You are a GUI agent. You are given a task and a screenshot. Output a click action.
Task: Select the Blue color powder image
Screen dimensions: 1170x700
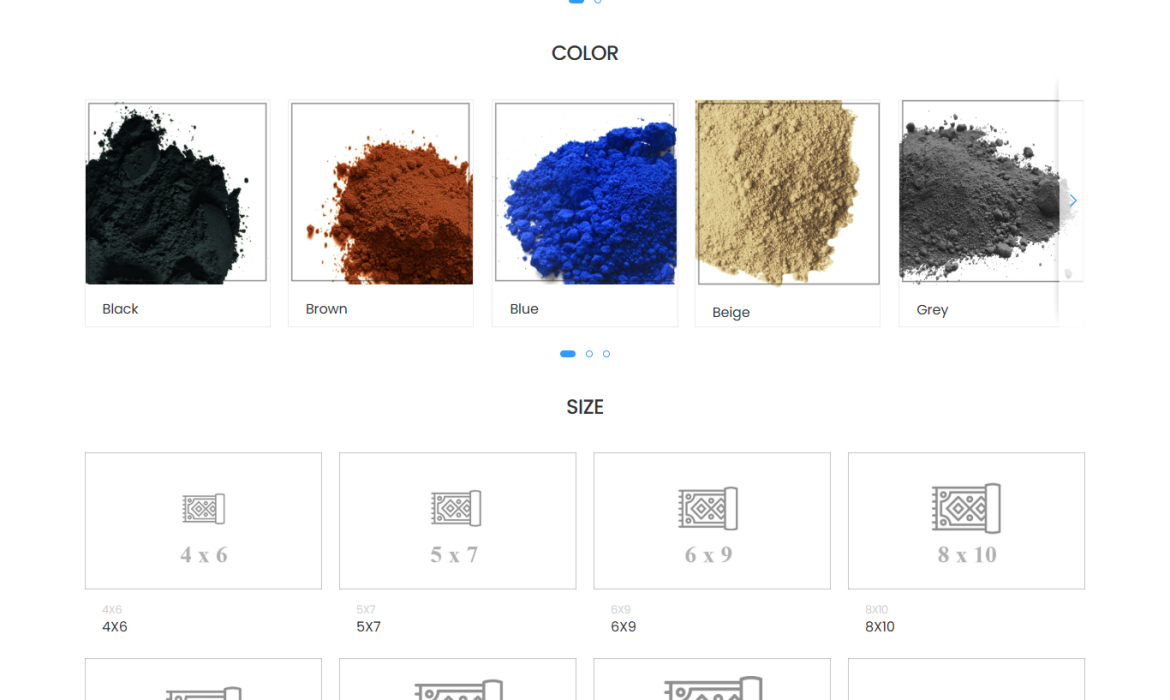[x=585, y=193]
